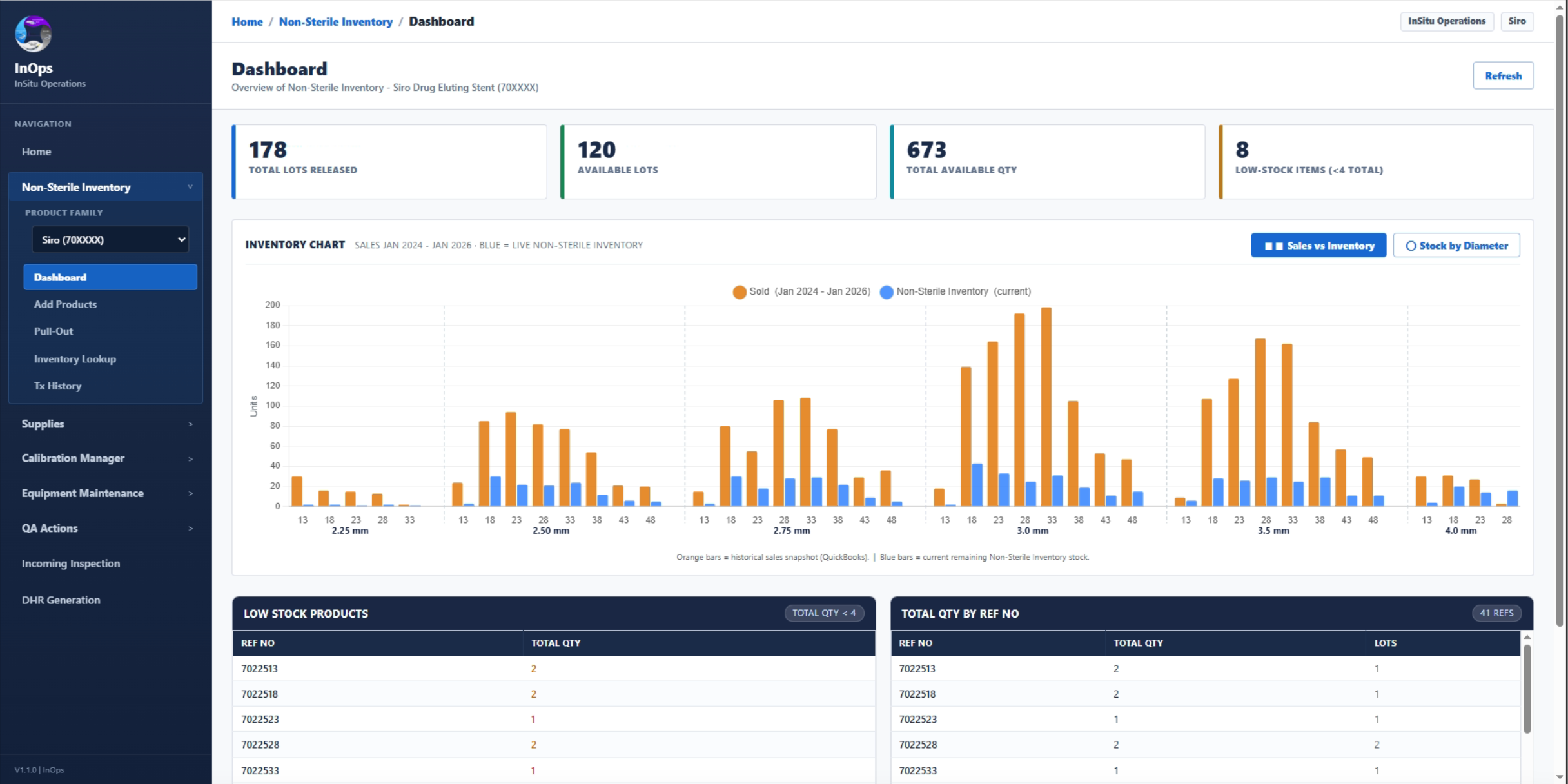Select the Stock by Diameter view
1568x784 pixels.
1456,246
